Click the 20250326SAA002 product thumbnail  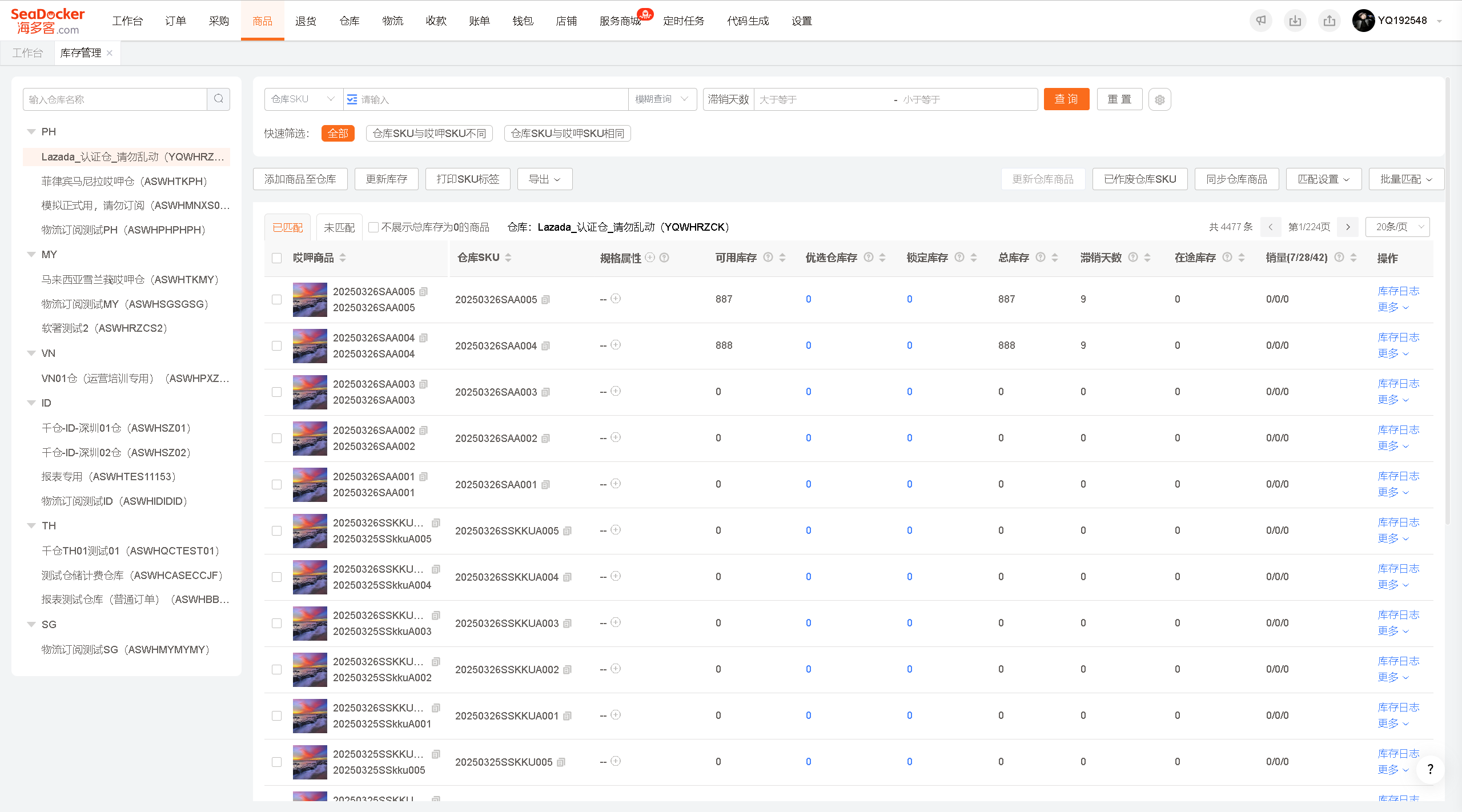point(310,439)
